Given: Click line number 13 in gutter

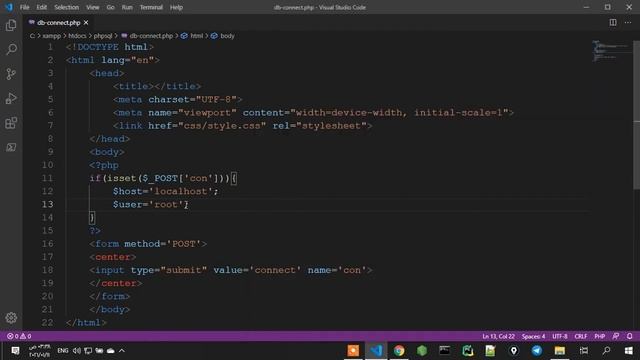Looking at the screenshot, I should 47,204.
